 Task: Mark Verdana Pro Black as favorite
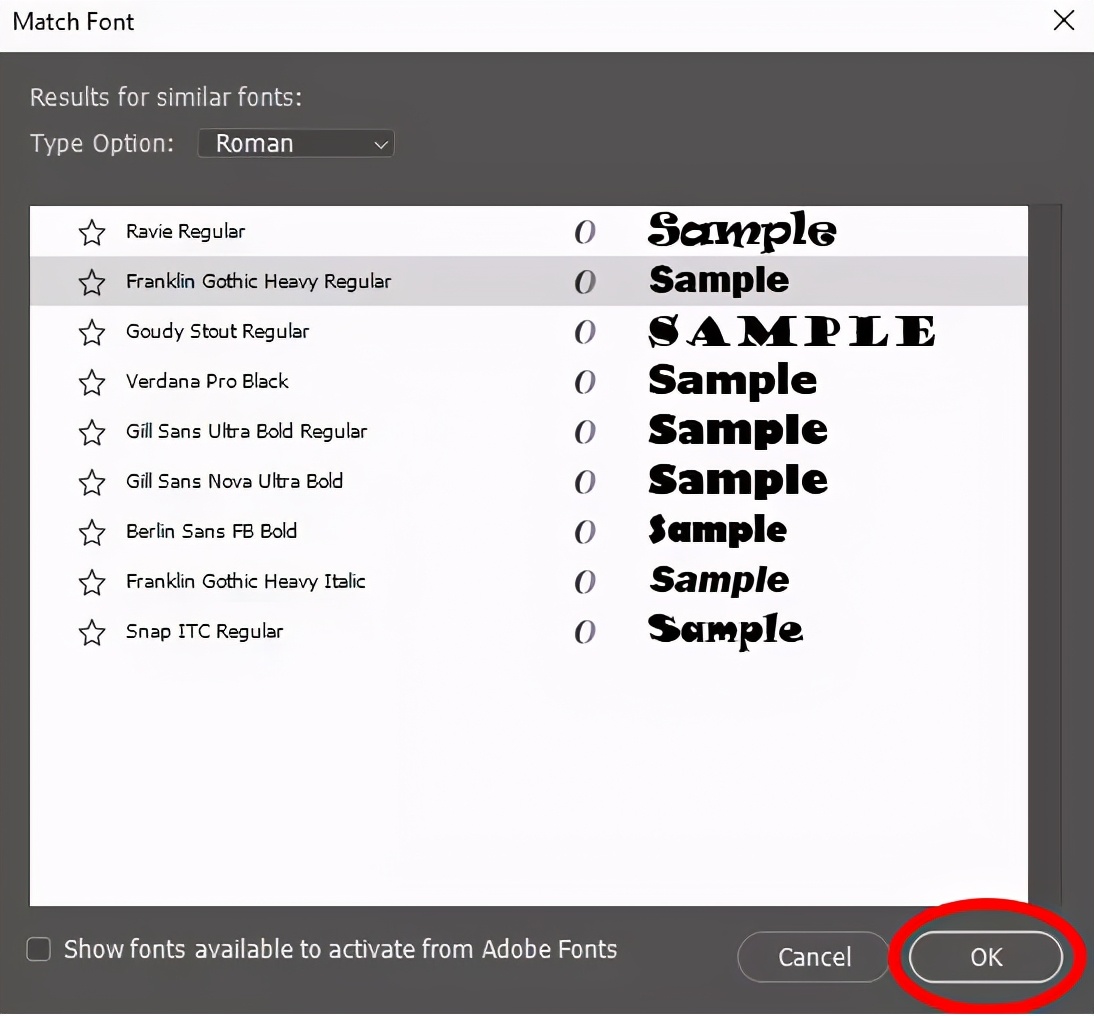tap(92, 383)
